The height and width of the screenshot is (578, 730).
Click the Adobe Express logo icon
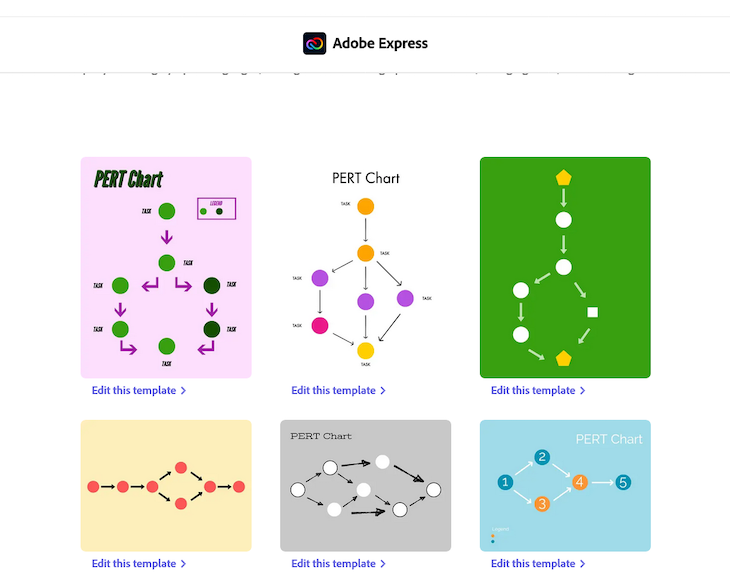click(315, 44)
